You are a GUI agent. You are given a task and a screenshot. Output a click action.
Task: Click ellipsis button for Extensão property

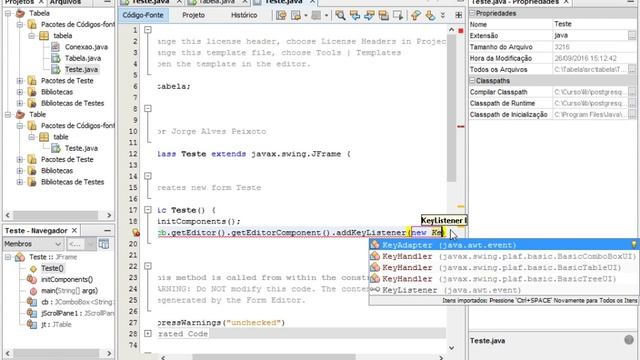point(632,36)
